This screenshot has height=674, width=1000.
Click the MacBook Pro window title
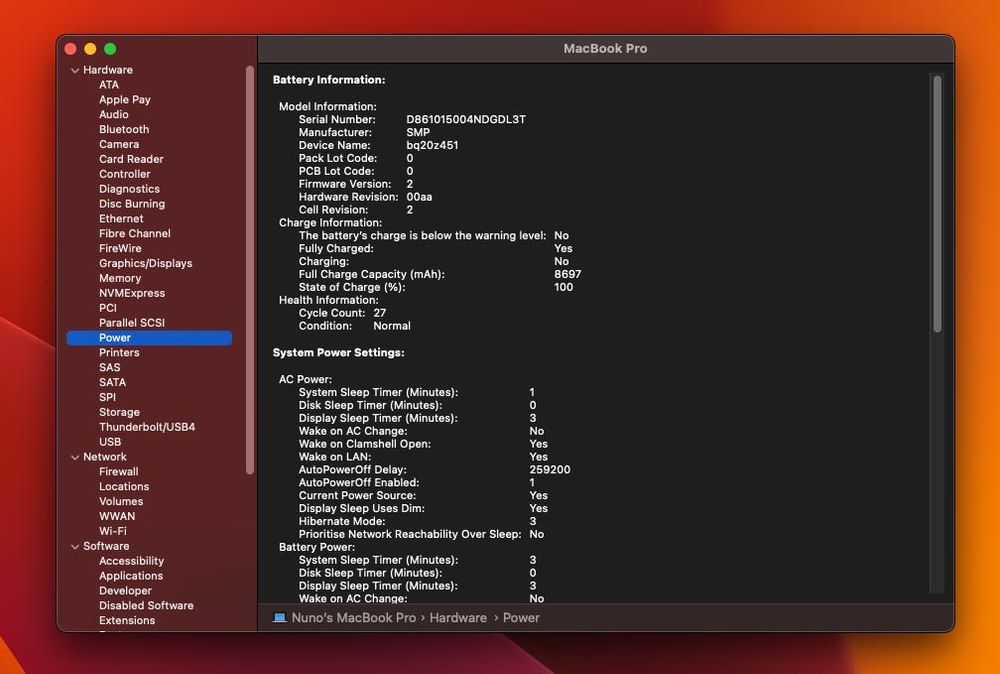[x=605, y=48]
